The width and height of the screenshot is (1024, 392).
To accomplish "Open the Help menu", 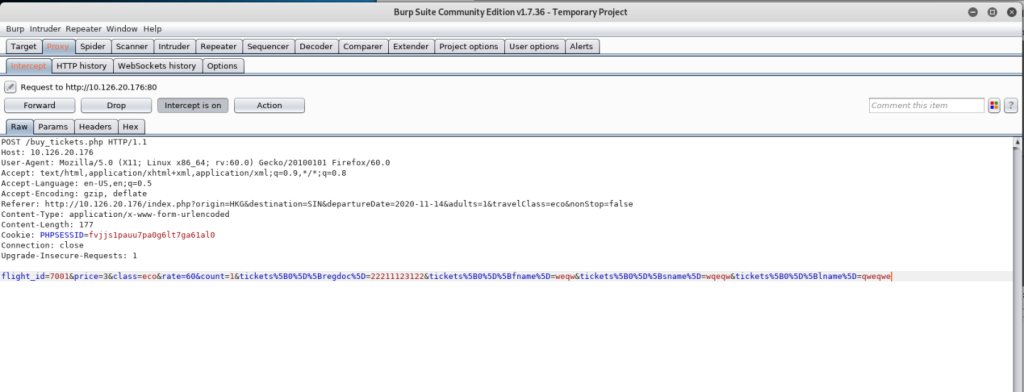I will (x=152, y=29).
